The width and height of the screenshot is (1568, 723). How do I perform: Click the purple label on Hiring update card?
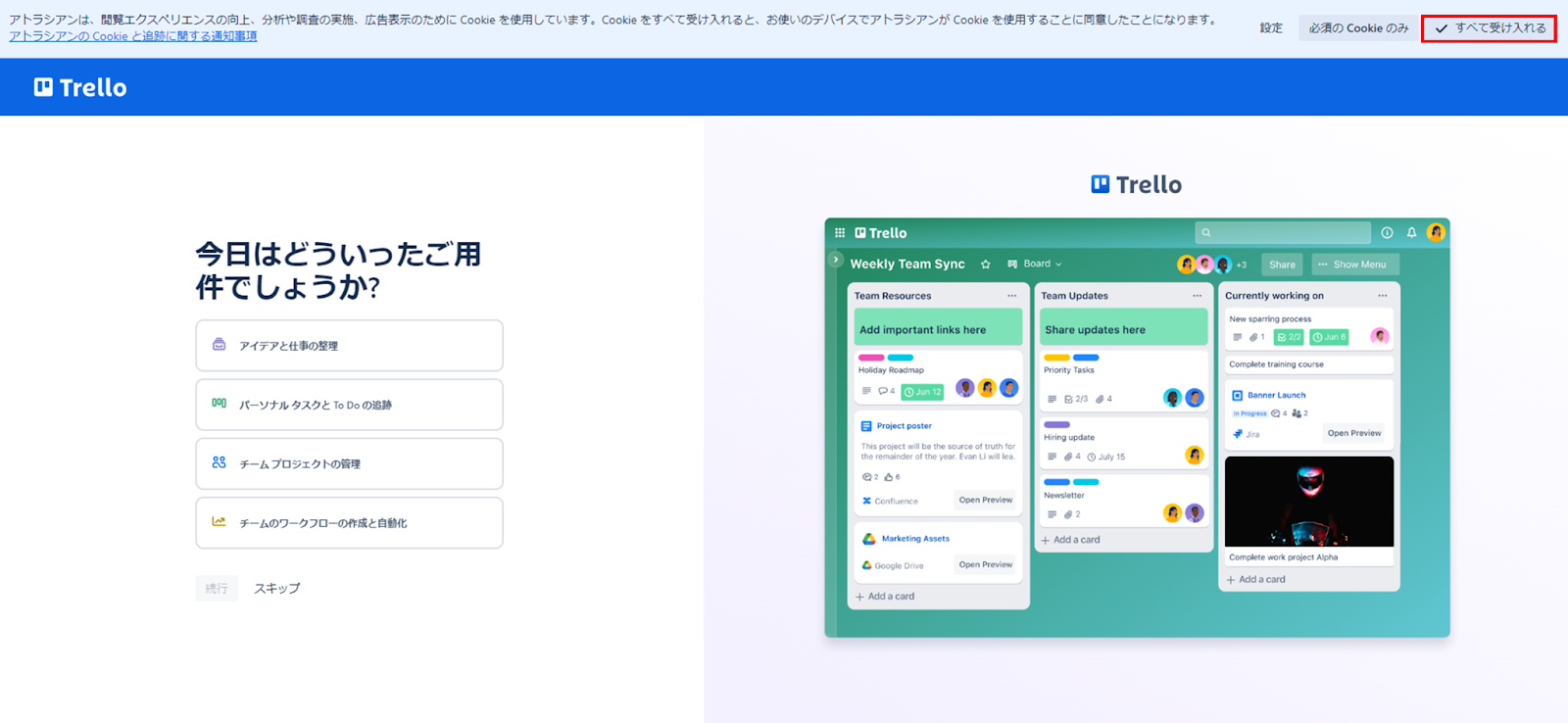click(1056, 425)
